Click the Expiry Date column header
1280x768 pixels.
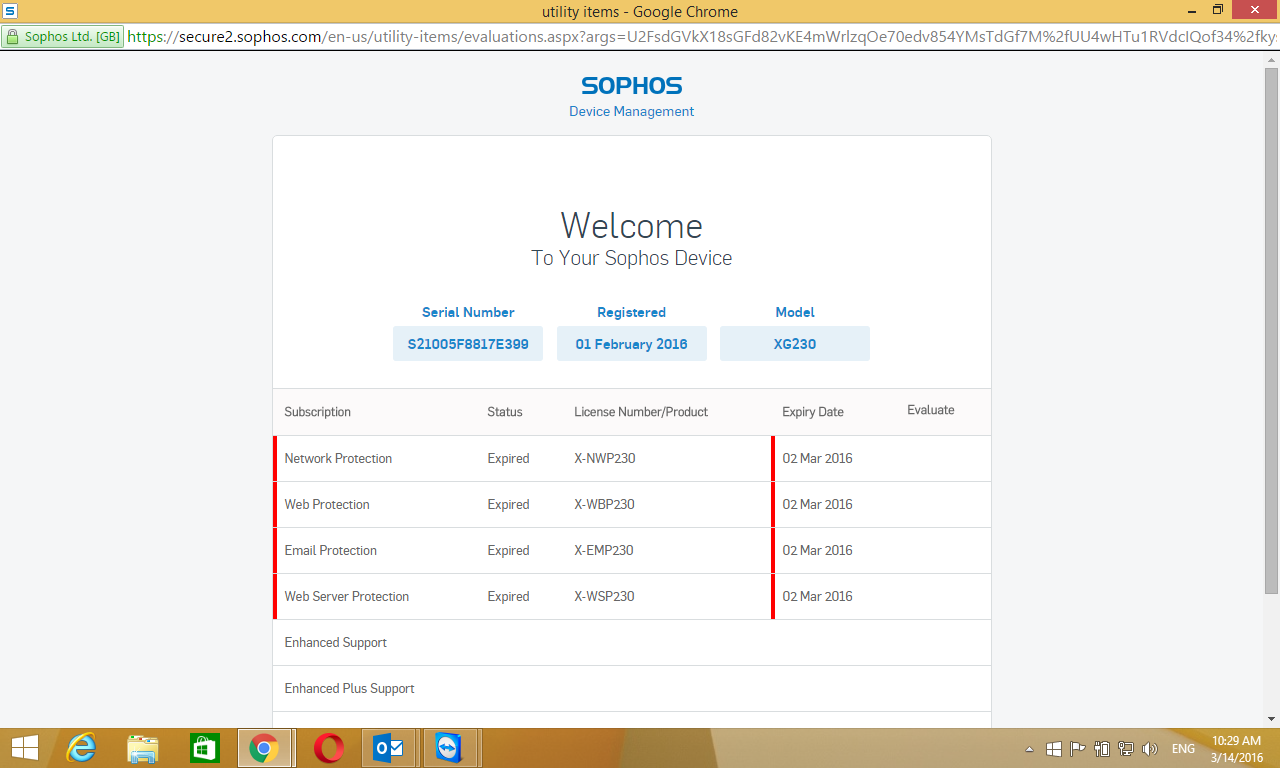pyautogui.click(x=813, y=412)
